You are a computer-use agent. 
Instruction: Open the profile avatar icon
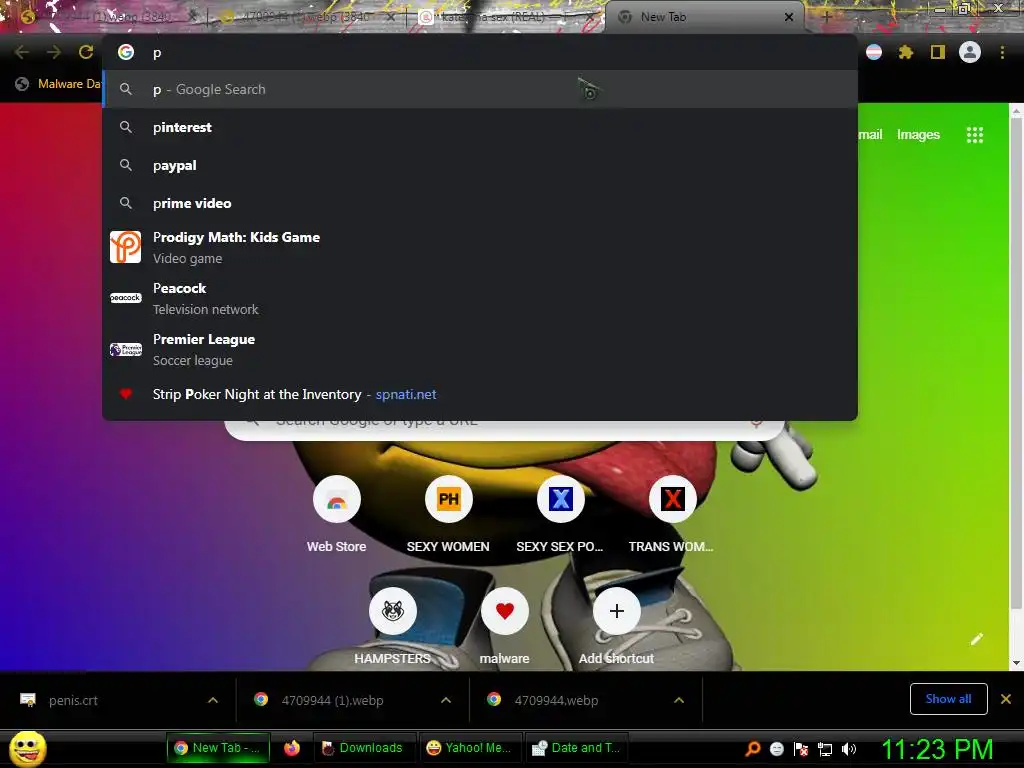[x=970, y=52]
